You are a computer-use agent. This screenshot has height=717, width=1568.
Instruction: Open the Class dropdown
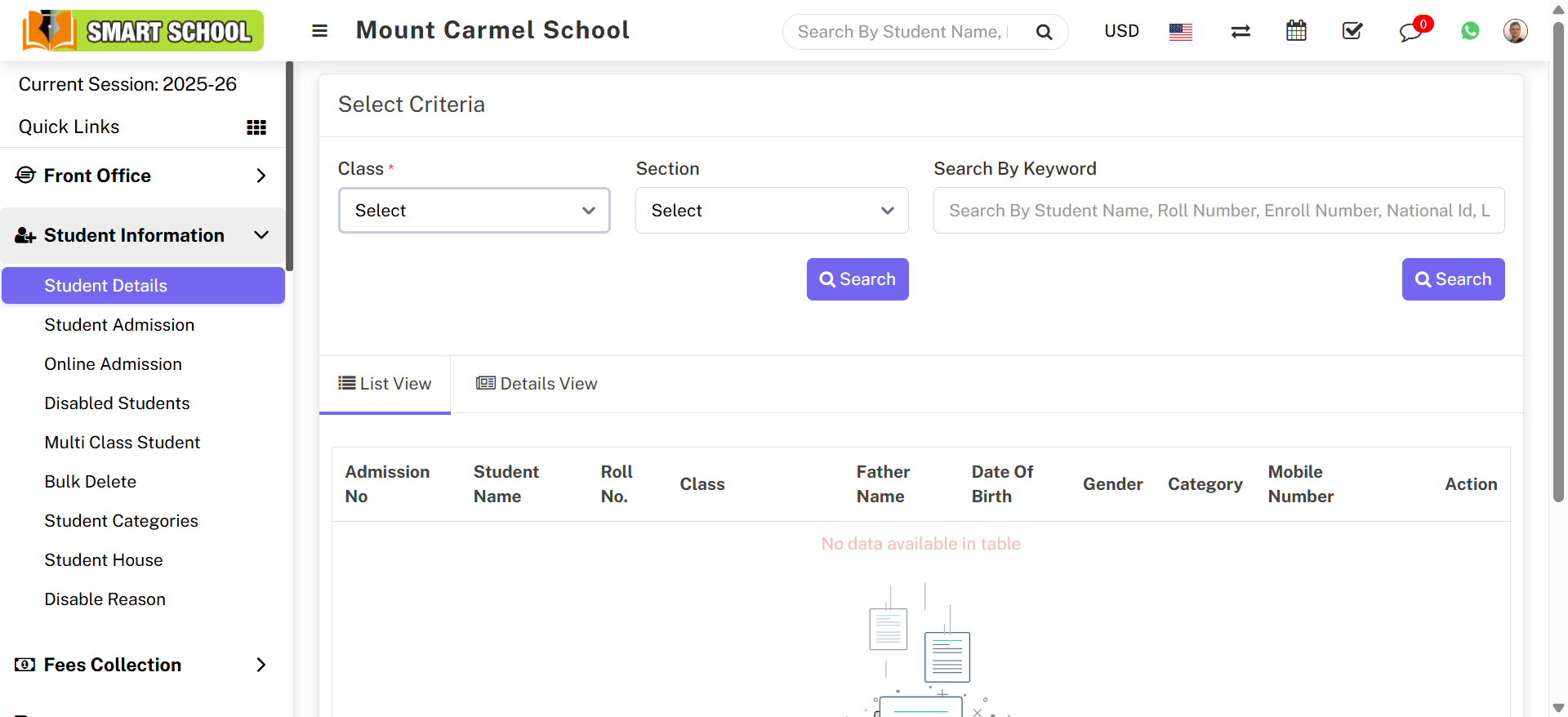click(x=474, y=211)
